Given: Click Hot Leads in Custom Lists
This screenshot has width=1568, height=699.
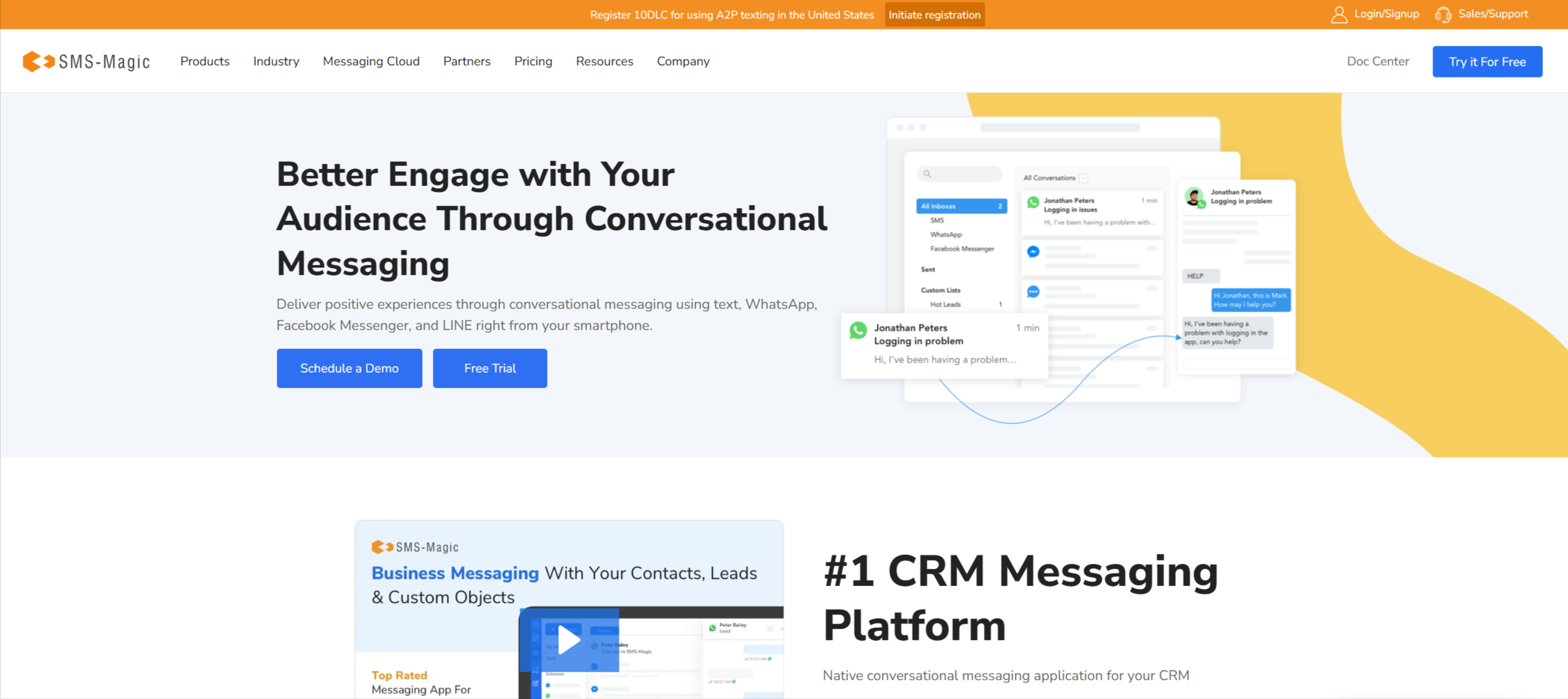Looking at the screenshot, I should coord(945,305).
